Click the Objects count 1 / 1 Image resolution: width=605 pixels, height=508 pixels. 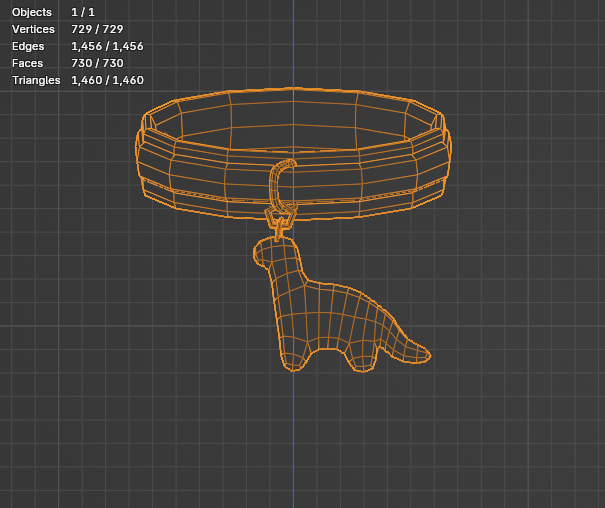tap(83, 12)
